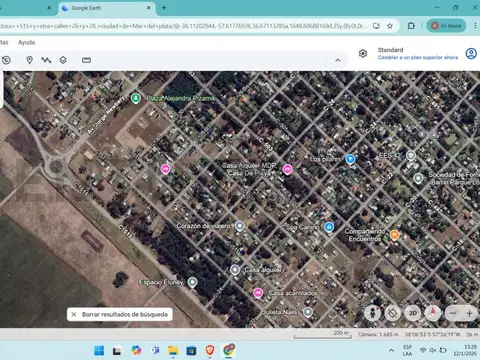Open a new browser tab
480x360 pixels.
164,8
